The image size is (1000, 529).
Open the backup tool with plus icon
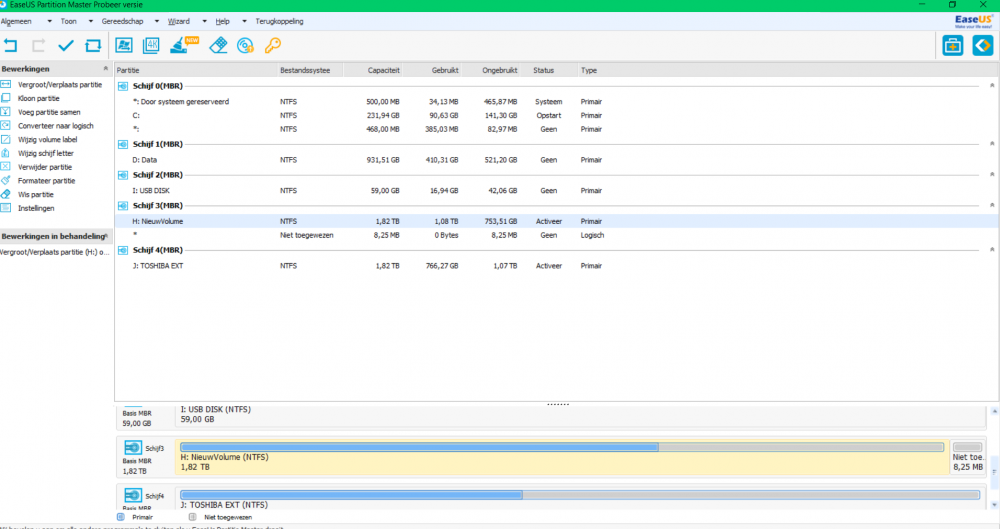coord(953,45)
